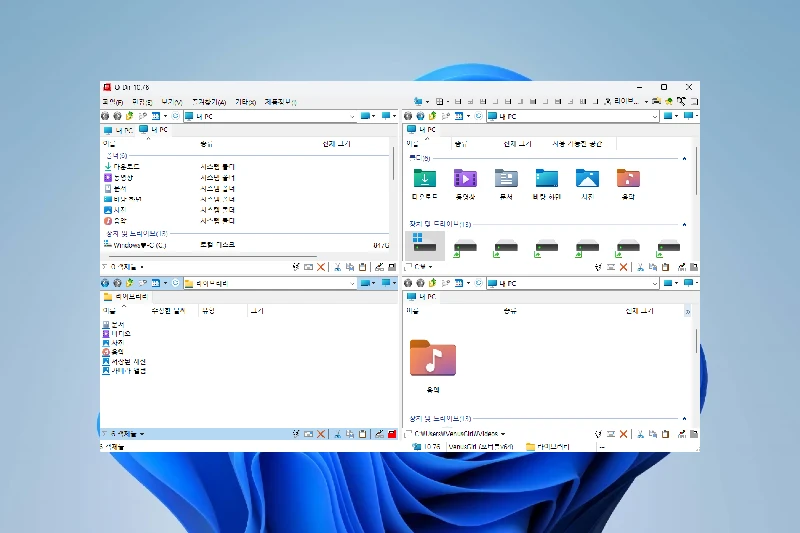
Task: Expand the address combo box of details-list pane
Action: pyautogui.click(x=352, y=116)
